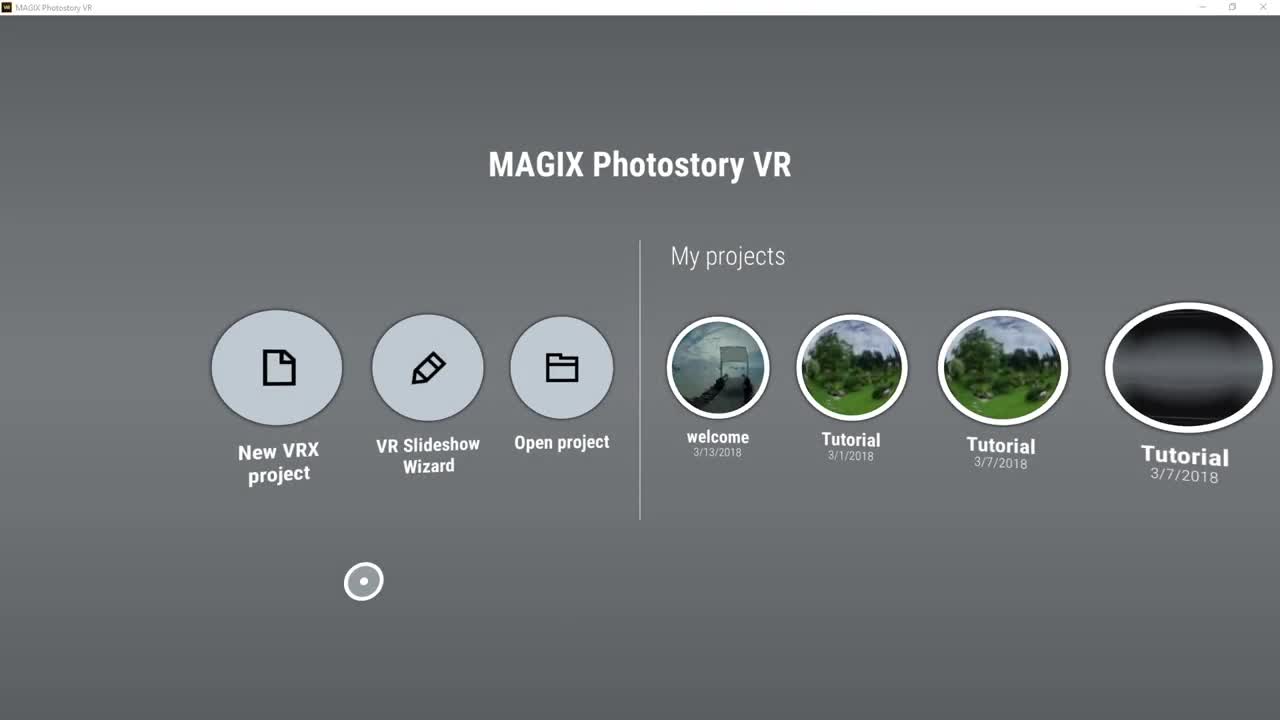
Task: Open the VR Slideshow Wizard pencil icon
Action: click(428, 368)
